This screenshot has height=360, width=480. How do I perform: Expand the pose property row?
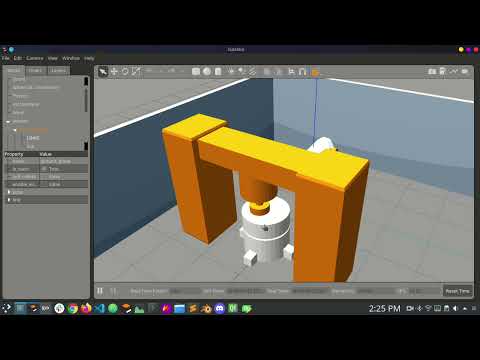[9, 192]
